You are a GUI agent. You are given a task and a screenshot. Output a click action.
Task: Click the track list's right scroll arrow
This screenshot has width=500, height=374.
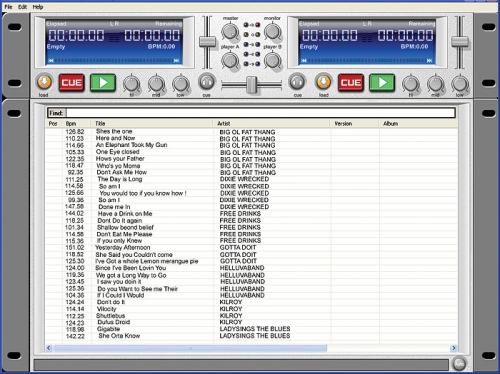tap(453, 348)
